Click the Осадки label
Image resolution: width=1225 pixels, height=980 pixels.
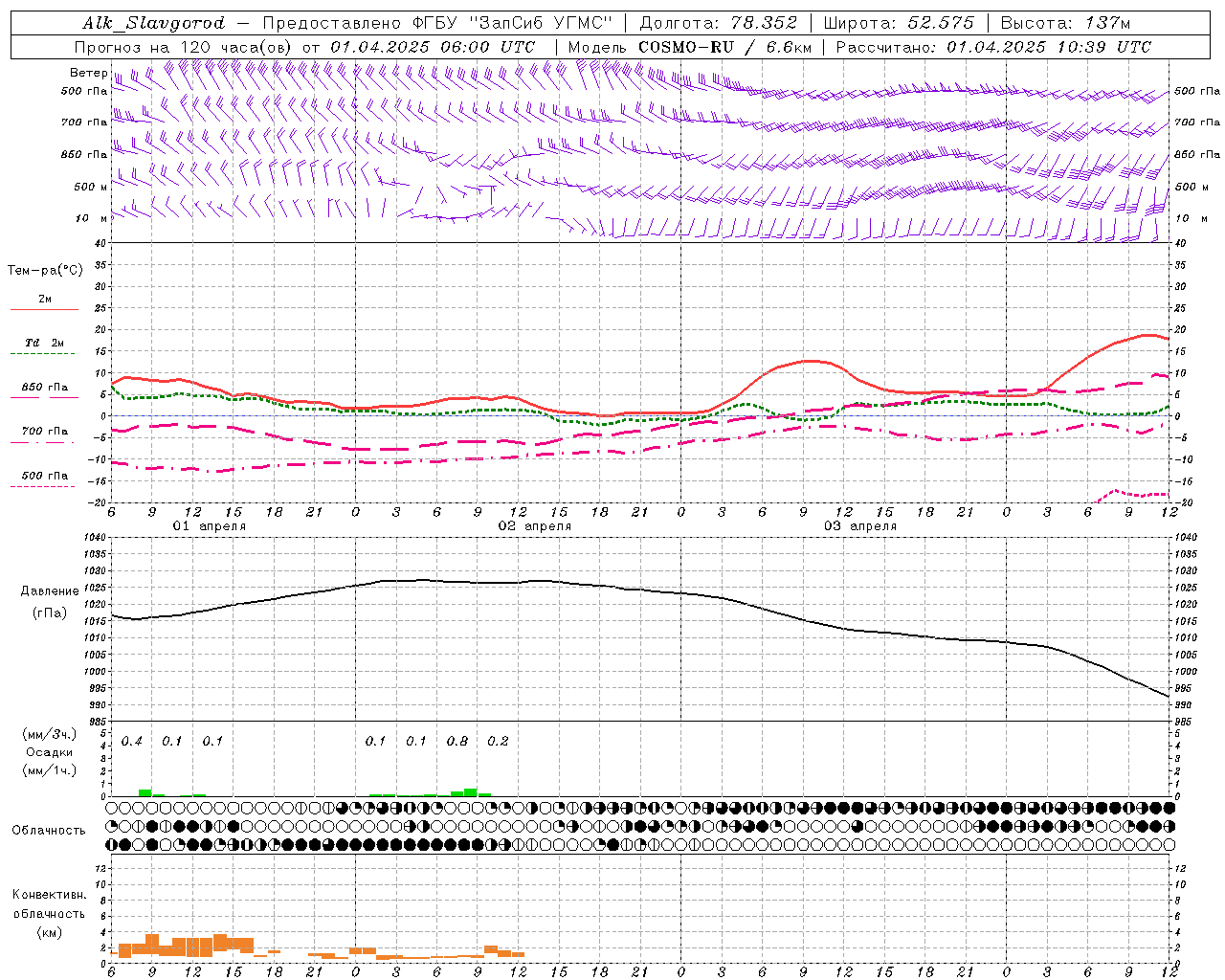point(50,752)
